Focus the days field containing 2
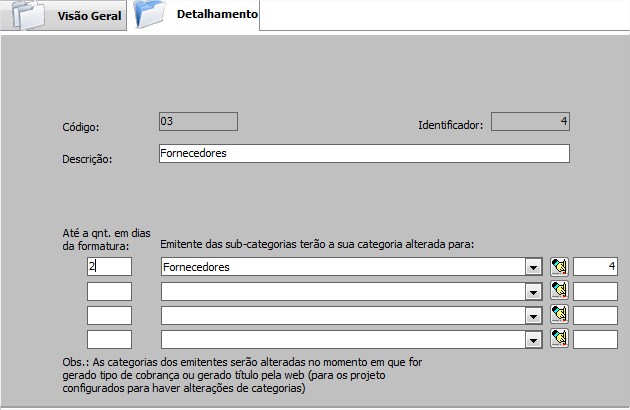 (x=109, y=267)
